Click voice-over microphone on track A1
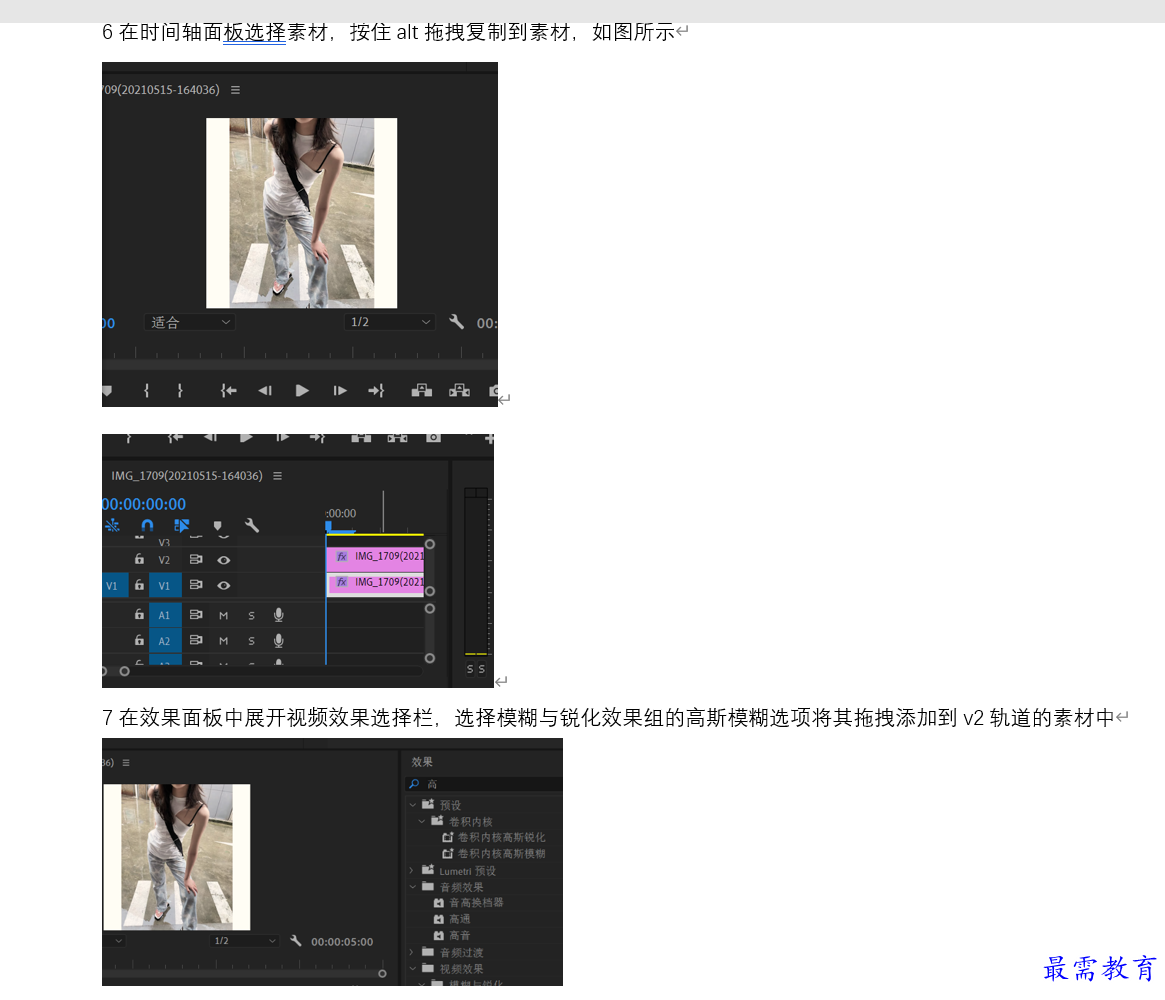 [279, 615]
